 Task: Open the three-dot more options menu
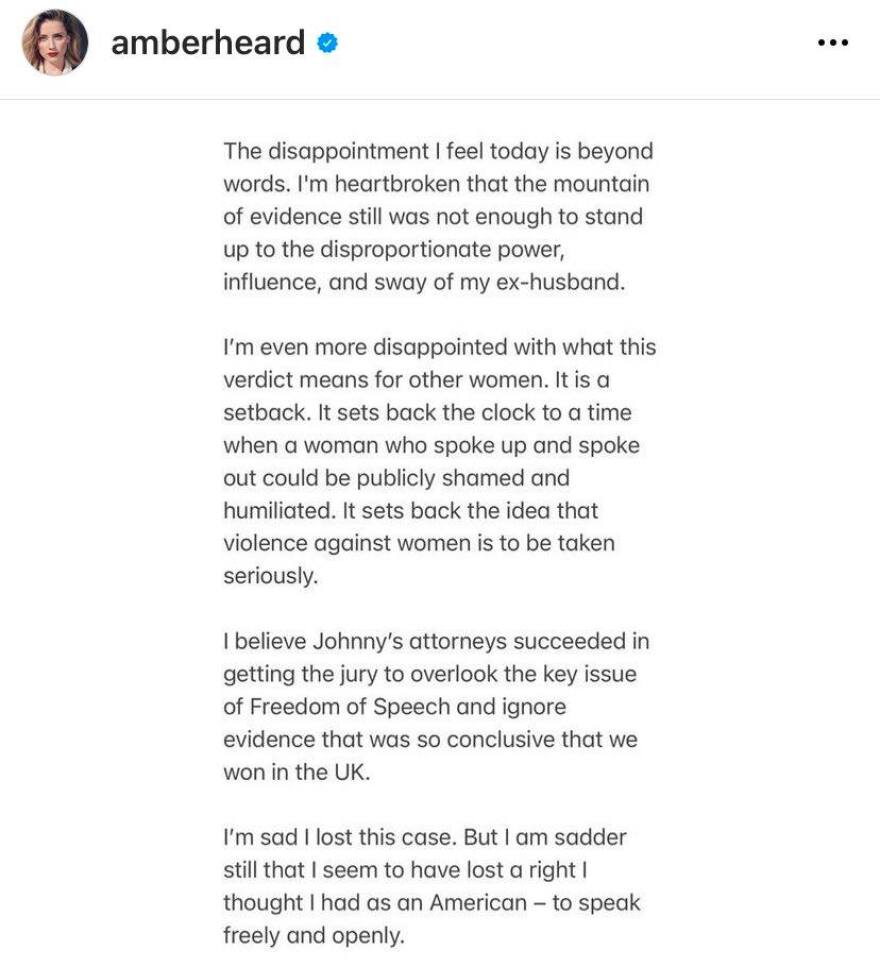pos(832,44)
